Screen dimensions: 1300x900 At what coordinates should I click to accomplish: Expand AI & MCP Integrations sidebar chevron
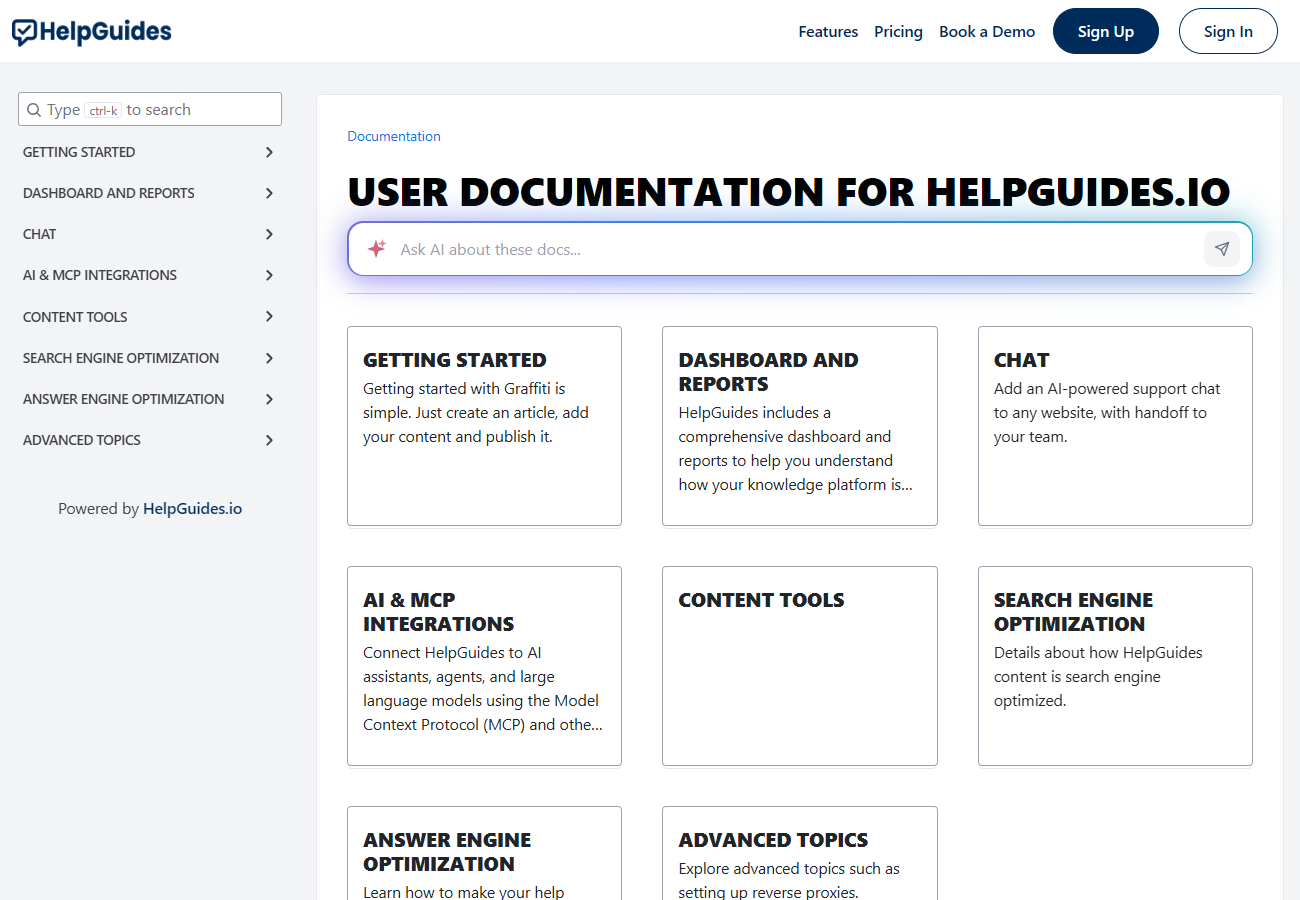click(269, 275)
